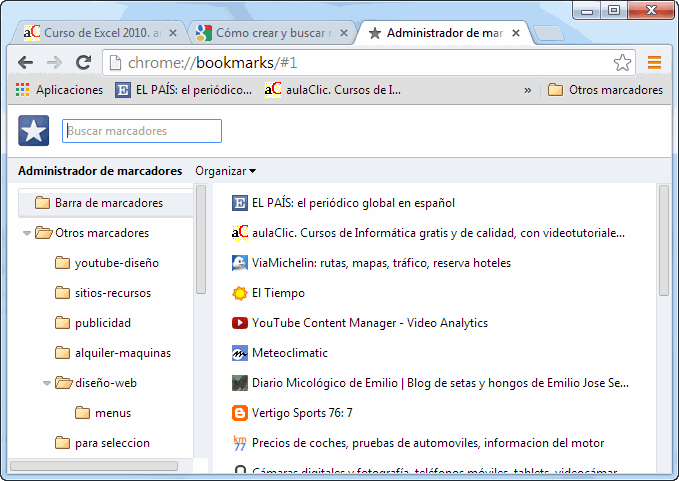Click the aulaClic favicon in list
Image resolution: width=679 pixels, height=481 pixels.
(239, 232)
